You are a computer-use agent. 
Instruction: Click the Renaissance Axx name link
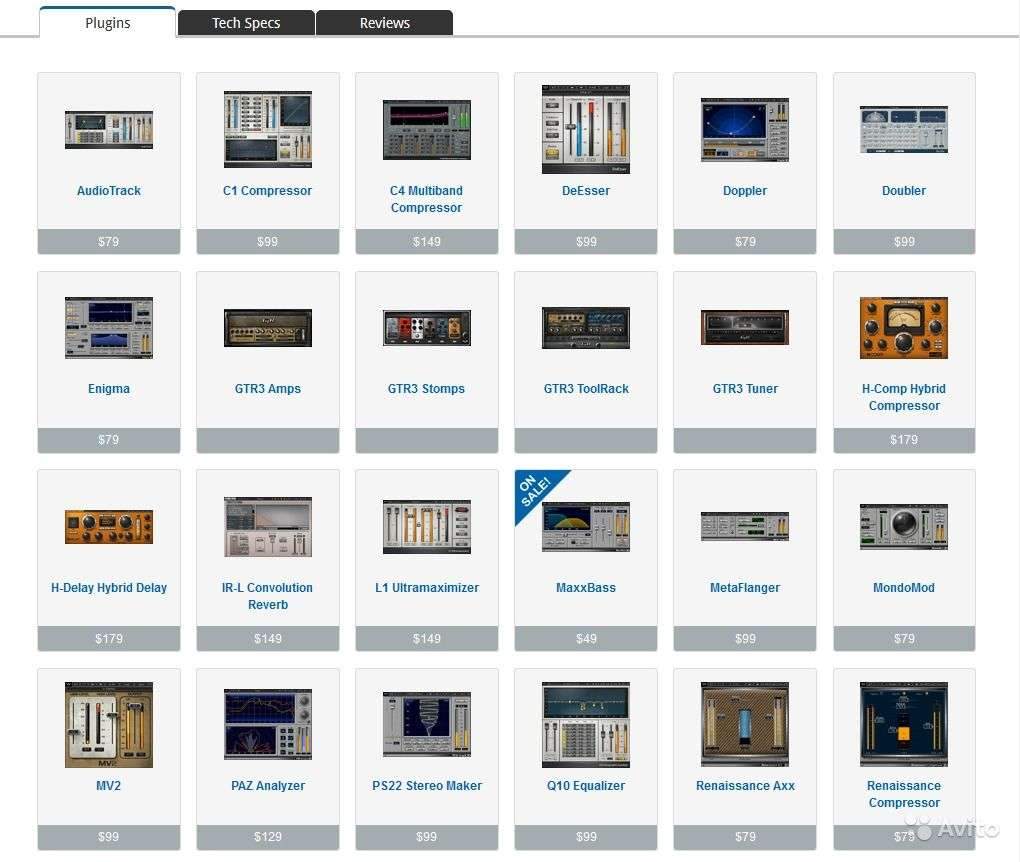point(745,786)
